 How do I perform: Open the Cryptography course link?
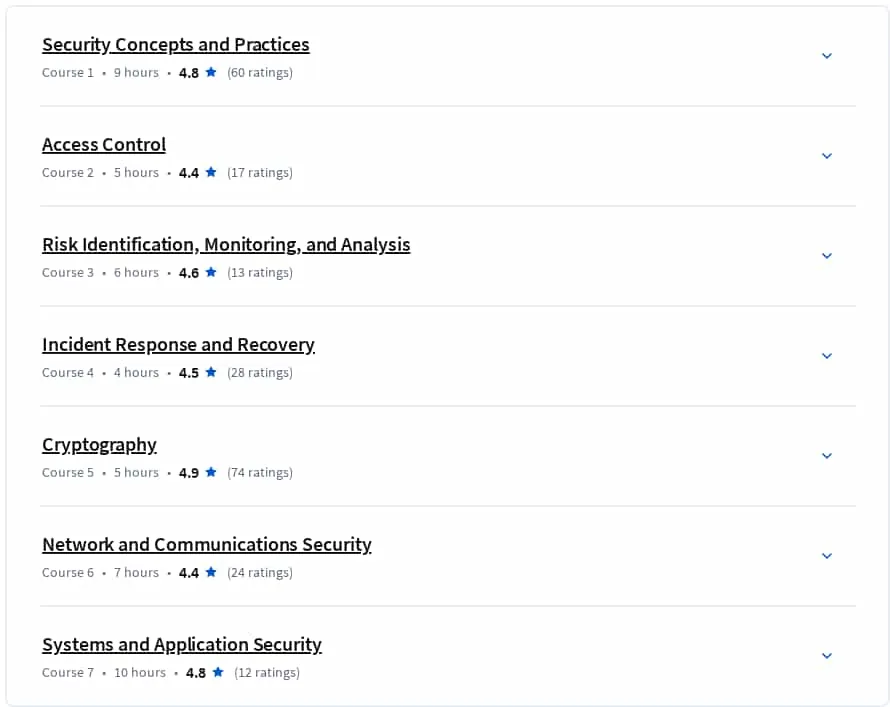pyautogui.click(x=99, y=445)
